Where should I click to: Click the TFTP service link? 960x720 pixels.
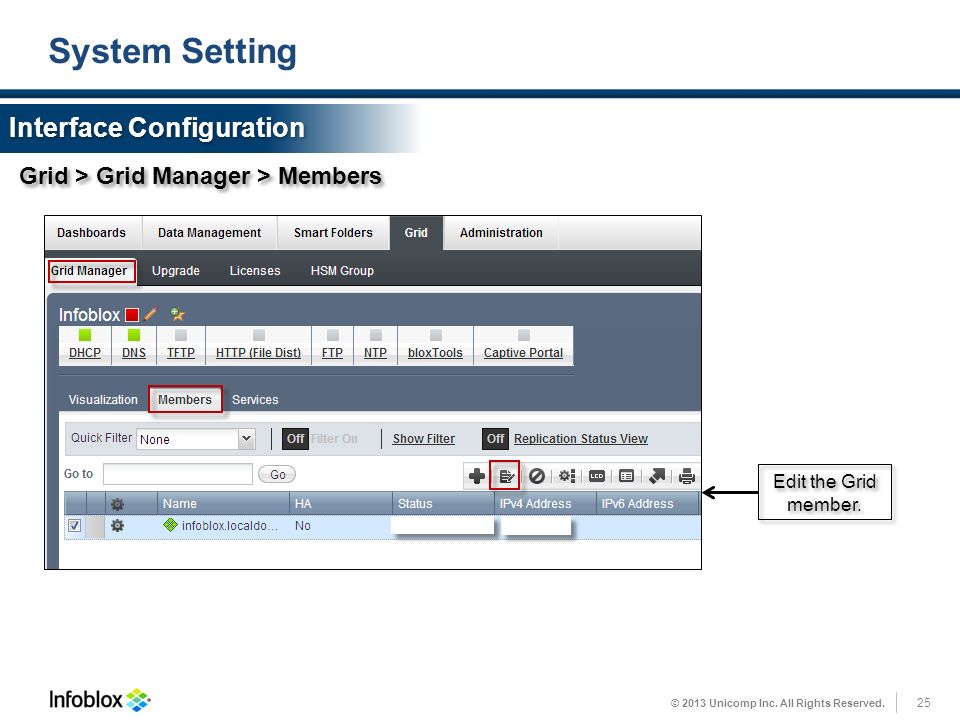(181, 353)
